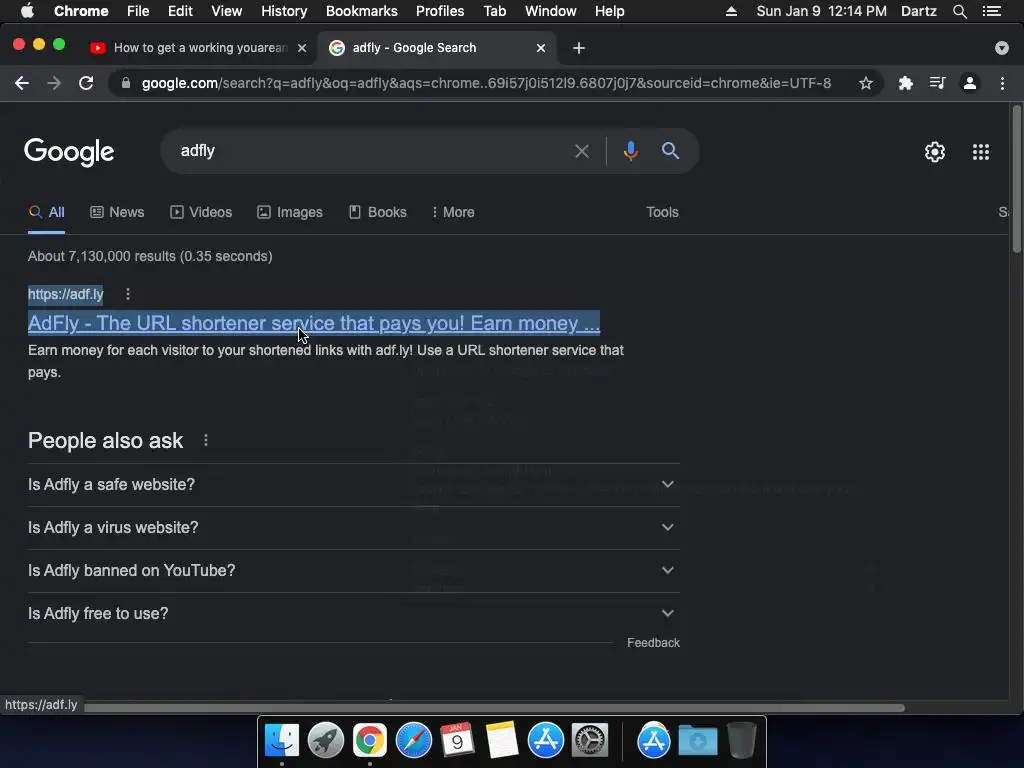Screen dimensions: 1024x768
Task: Open options dots beside https://adf.ly
Action: point(128,294)
